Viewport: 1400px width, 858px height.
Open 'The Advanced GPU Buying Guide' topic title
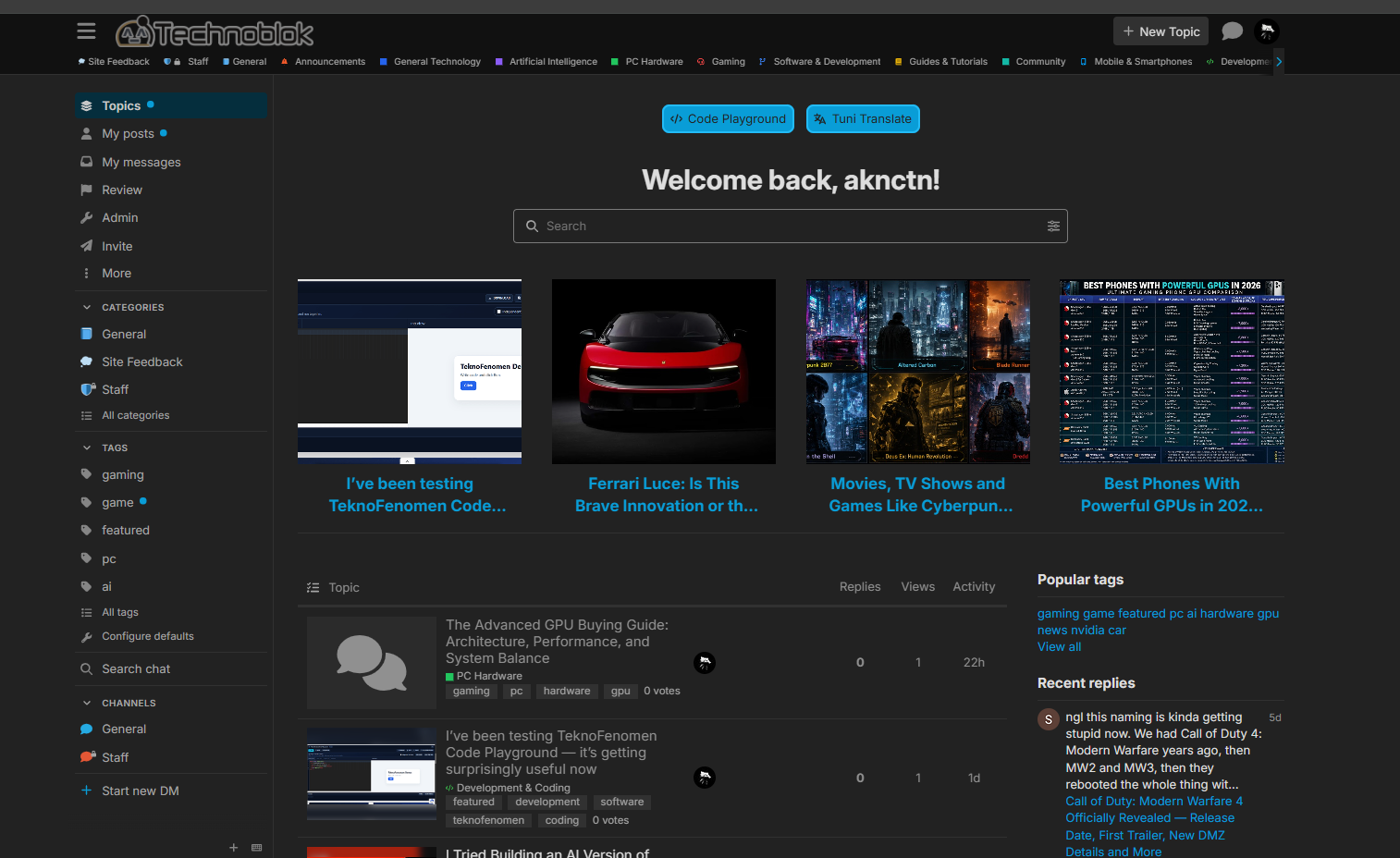(x=558, y=642)
